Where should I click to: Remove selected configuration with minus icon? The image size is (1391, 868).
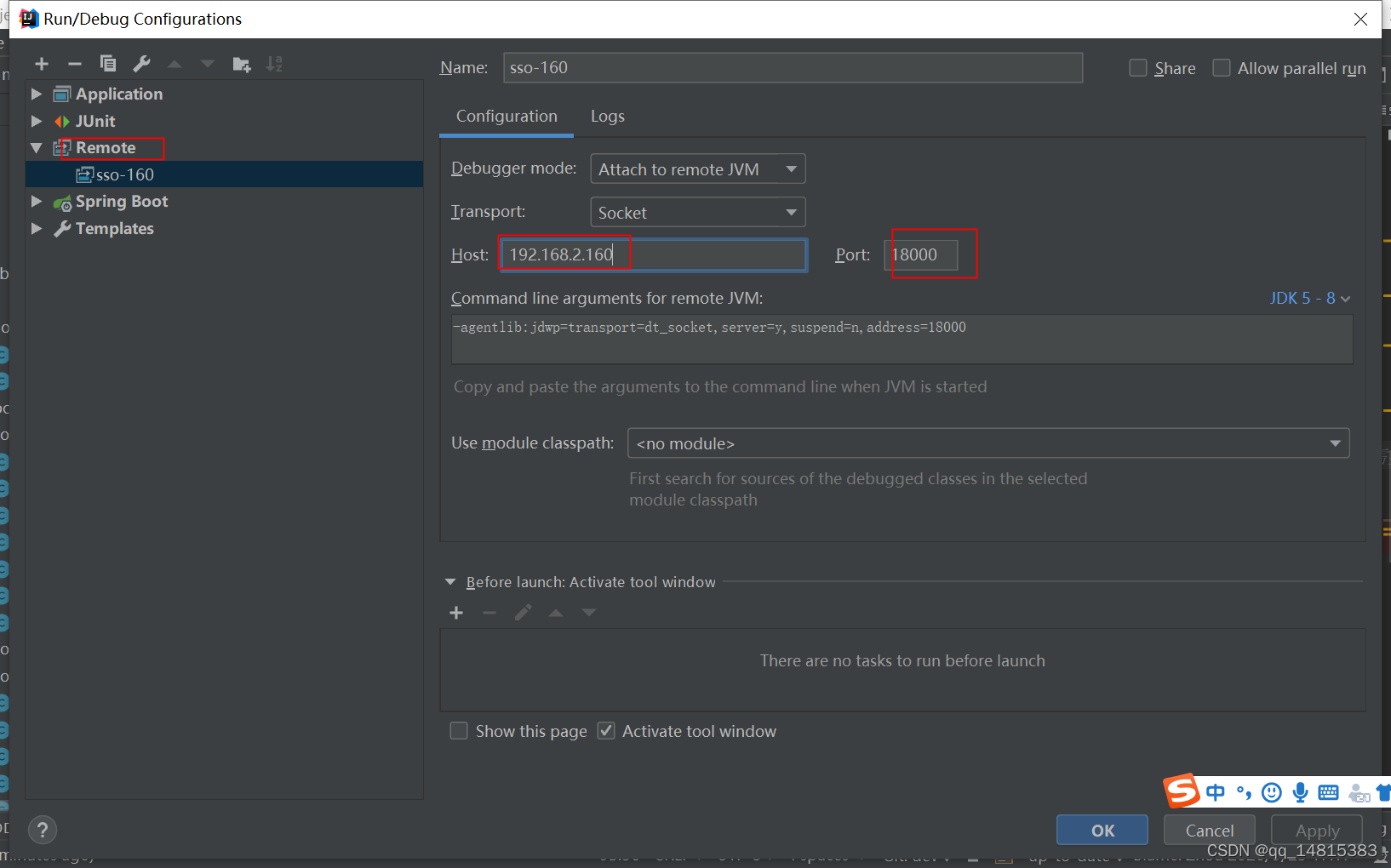click(x=75, y=64)
